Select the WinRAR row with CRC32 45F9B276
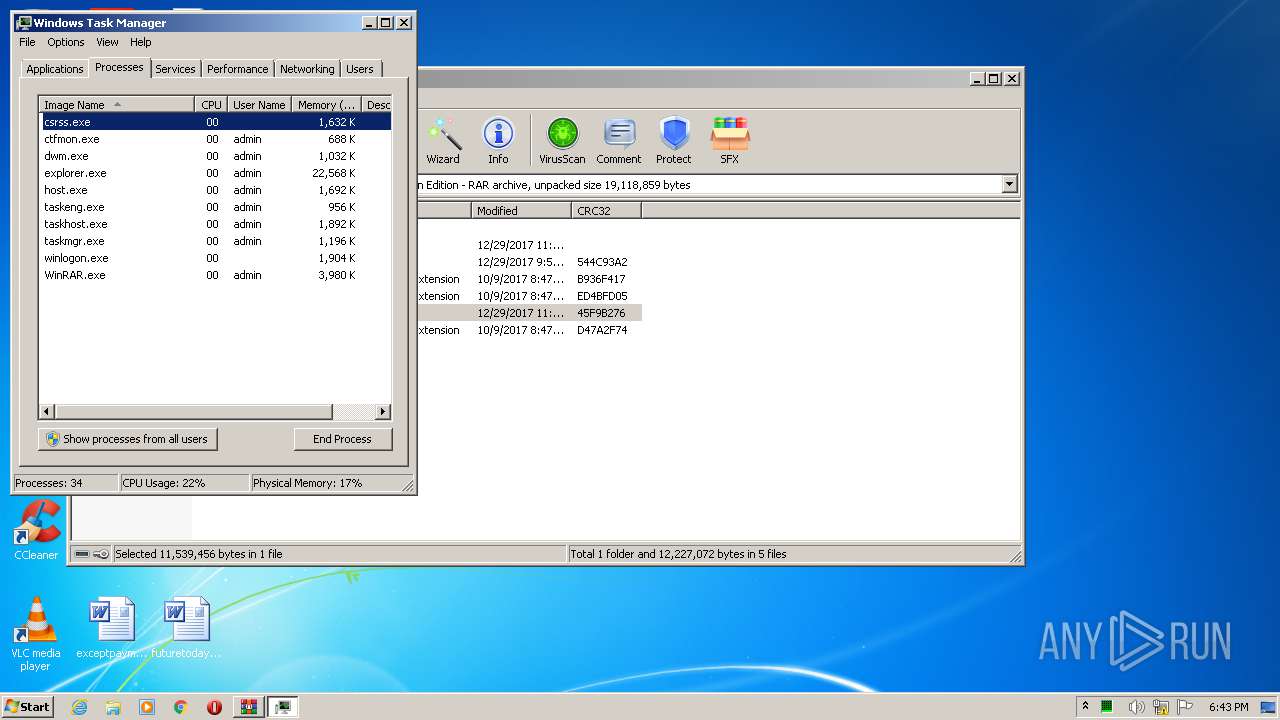Screen dimensions: 1280x720 pos(530,313)
